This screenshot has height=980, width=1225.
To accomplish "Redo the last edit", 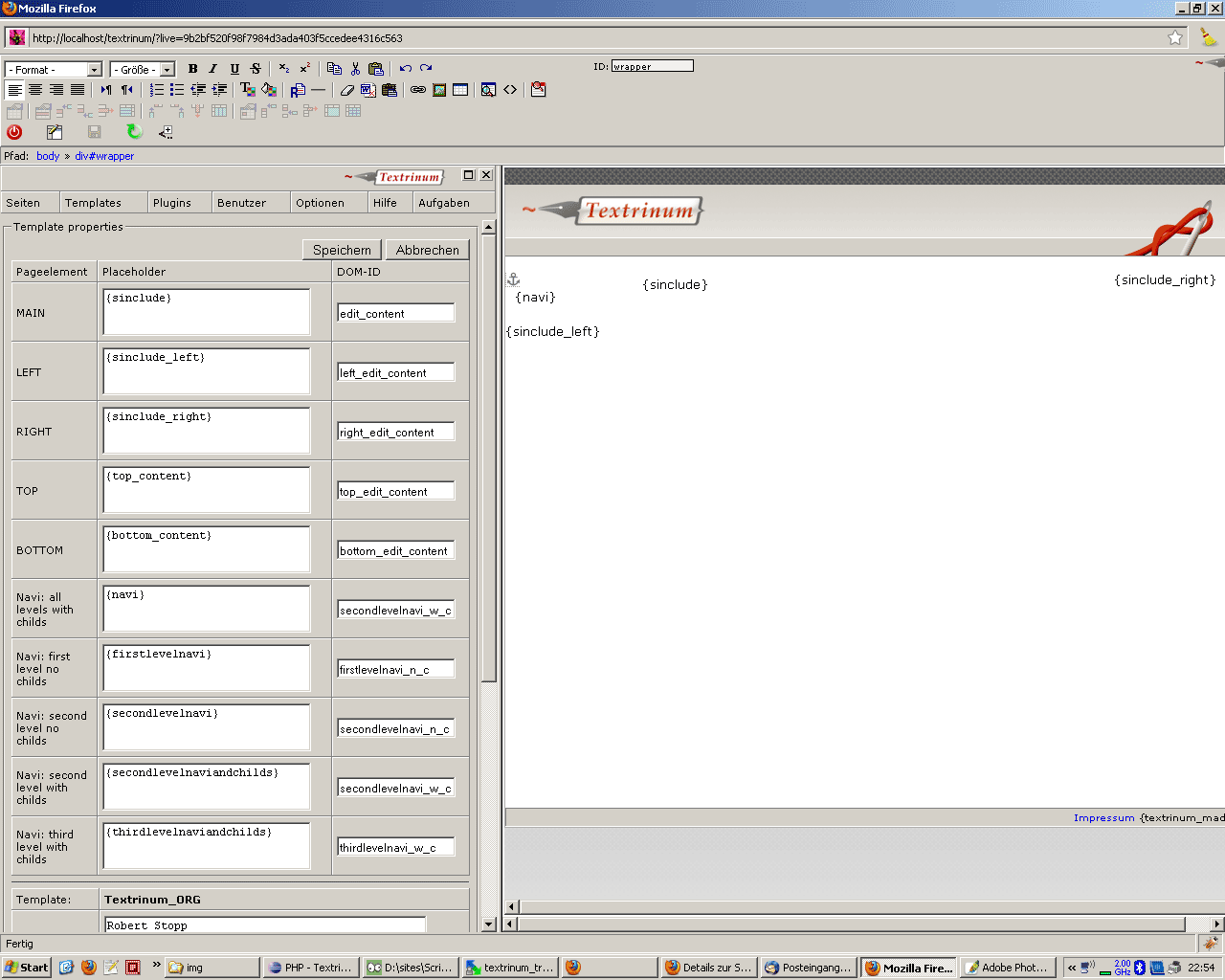I will (x=426, y=69).
